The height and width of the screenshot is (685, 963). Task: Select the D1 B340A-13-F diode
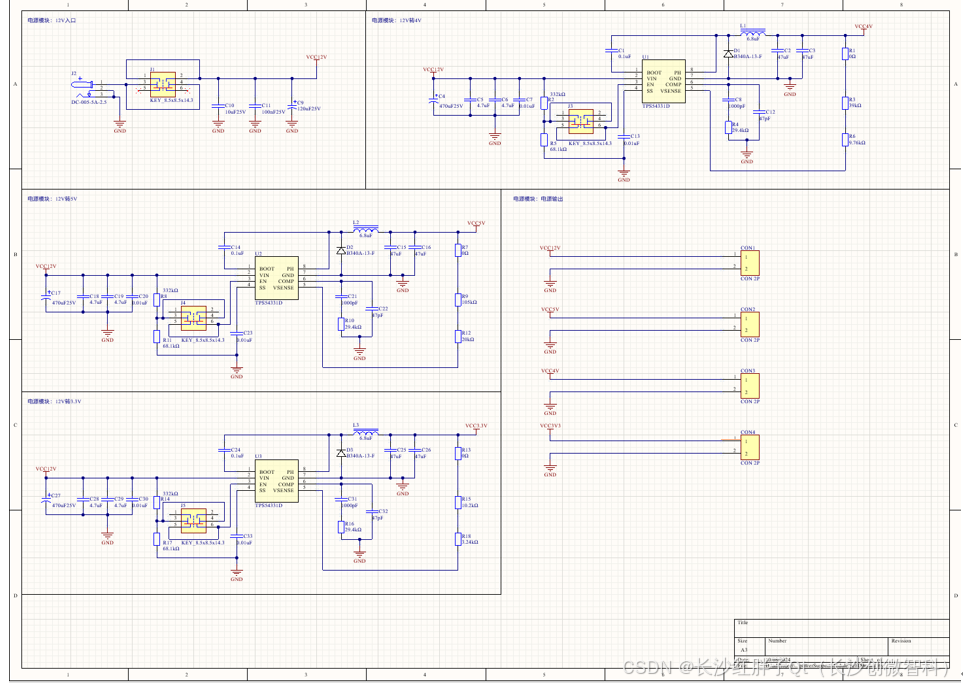tap(726, 51)
